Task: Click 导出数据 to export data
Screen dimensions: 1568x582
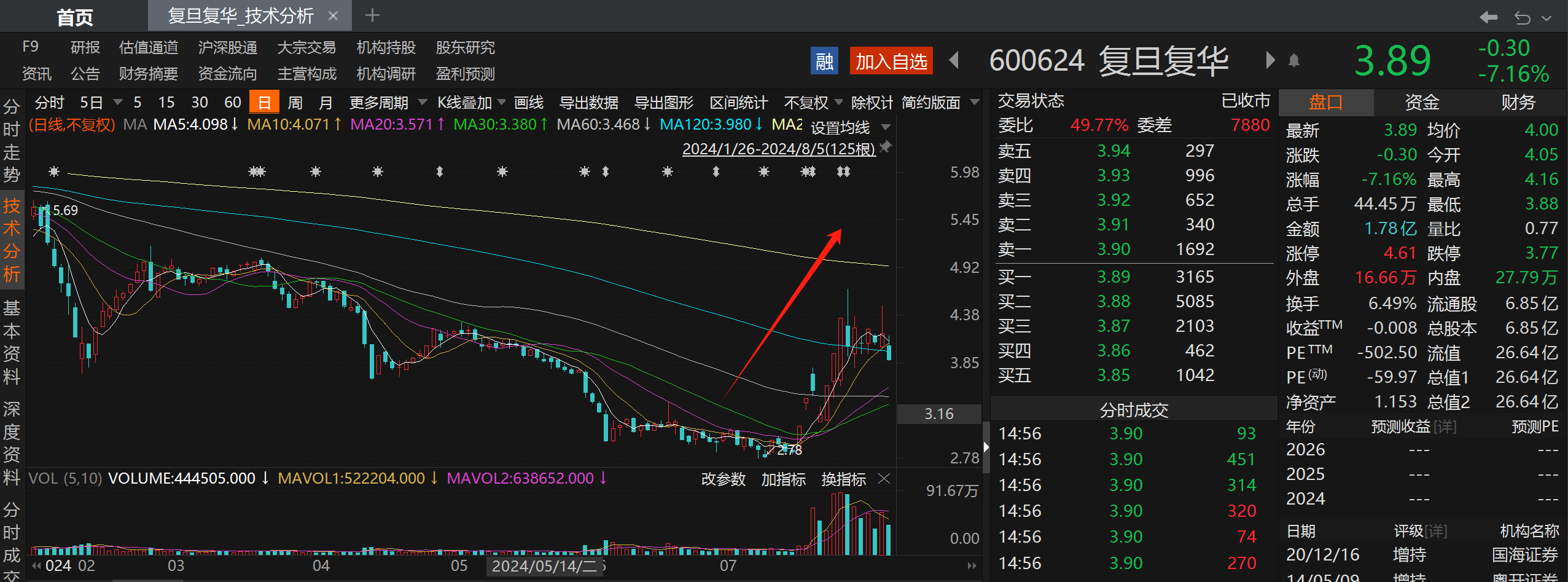Action: [589, 102]
